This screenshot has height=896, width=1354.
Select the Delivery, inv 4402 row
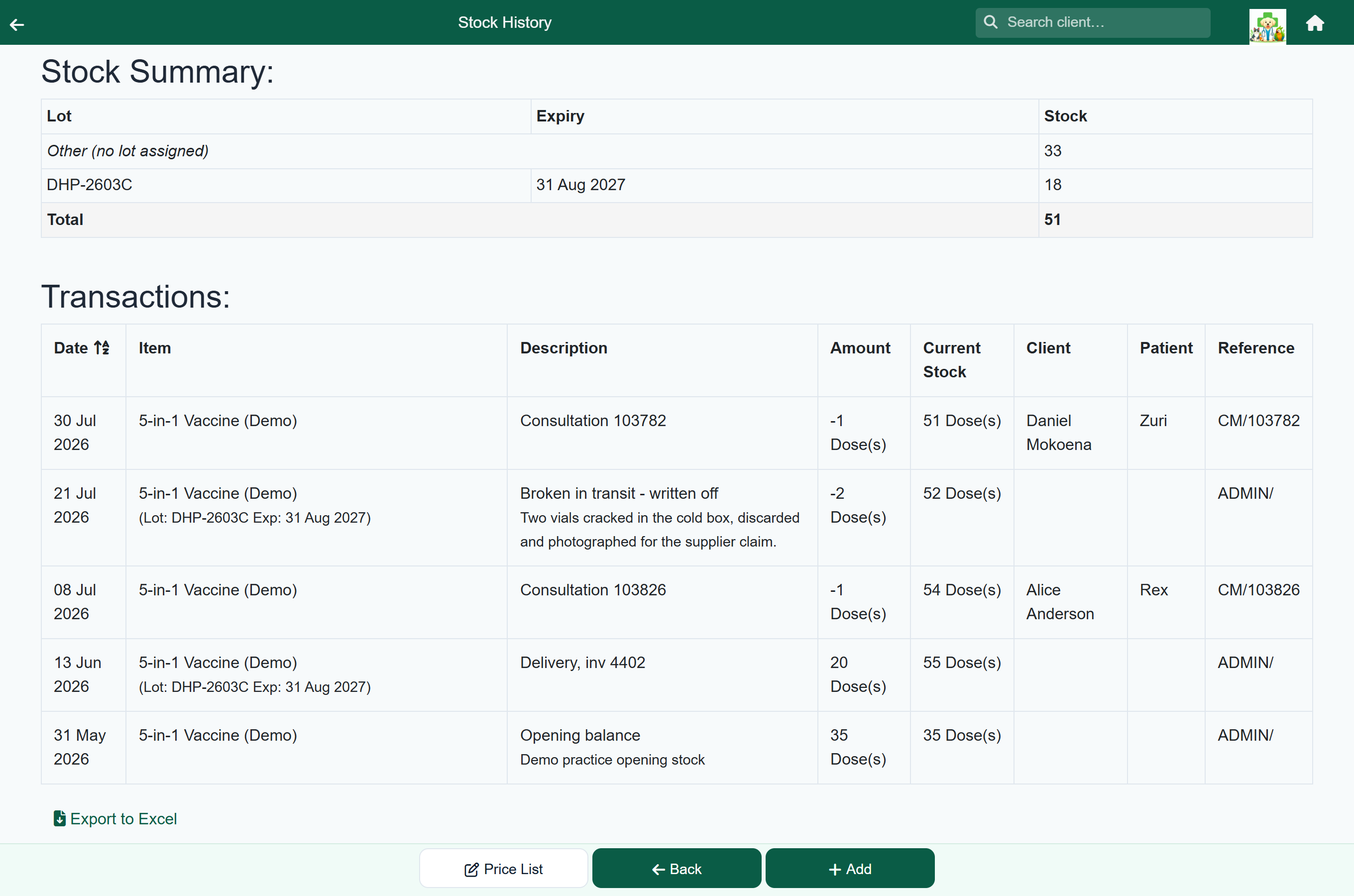pyautogui.click(x=677, y=674)
